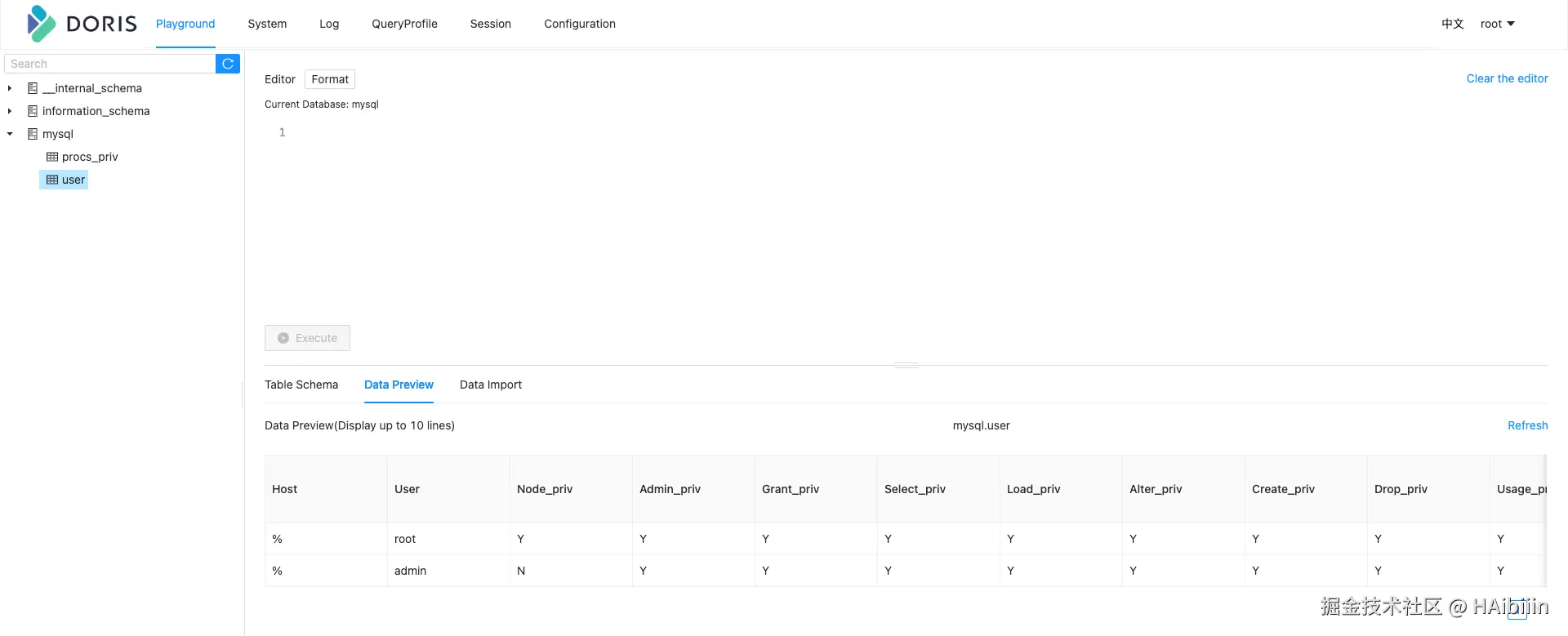Viewport: 1568px width, 636px height.
Task: Click the mysql database icon
Action: pos(33,134)
